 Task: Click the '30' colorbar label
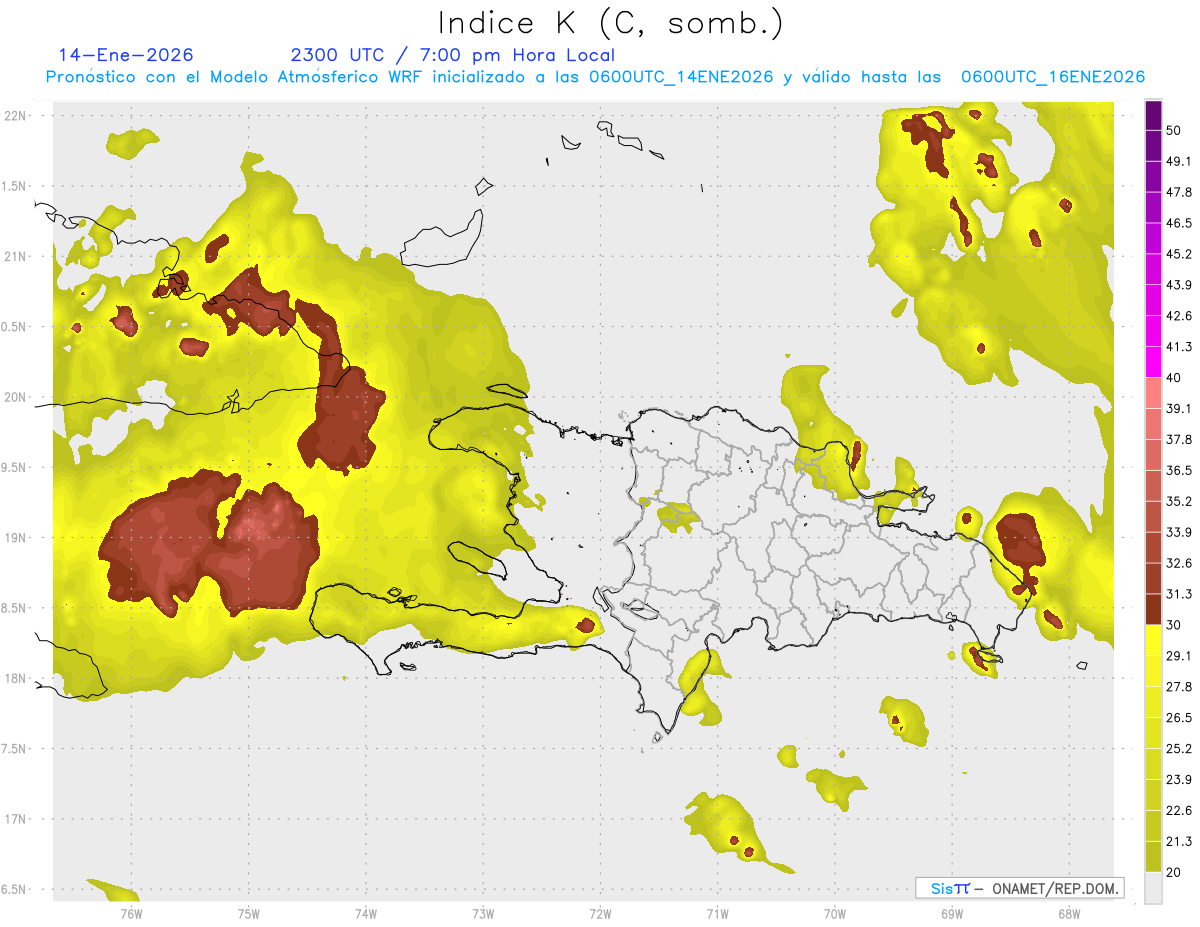tap(1173, 625)
